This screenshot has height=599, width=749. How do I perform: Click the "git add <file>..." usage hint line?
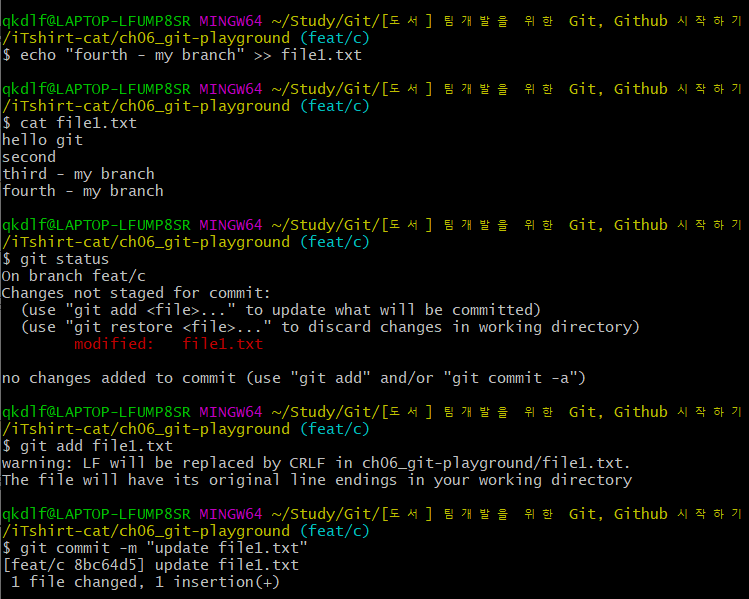(281, 310)
